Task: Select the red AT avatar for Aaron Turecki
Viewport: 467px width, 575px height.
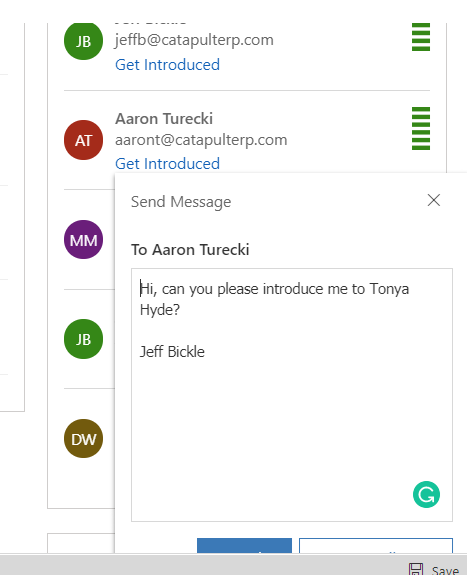Action: tap(83, 140)
